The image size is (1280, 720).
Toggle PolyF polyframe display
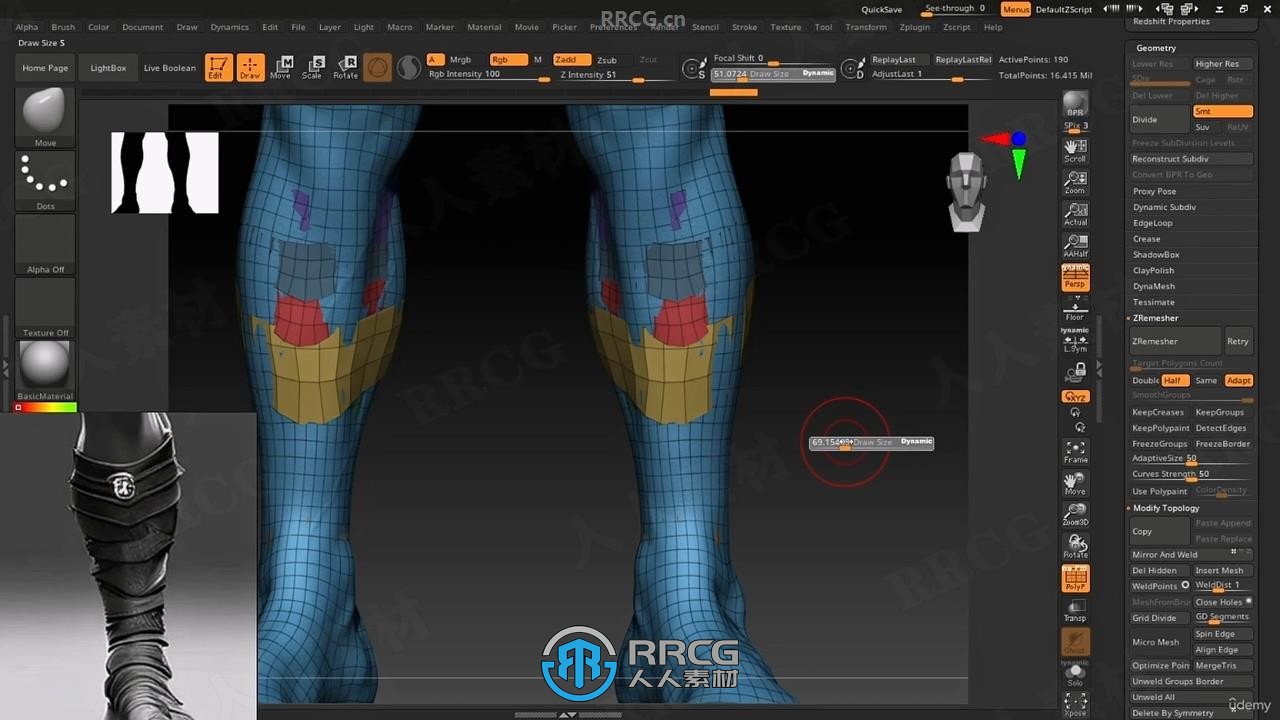[1075, 578]
